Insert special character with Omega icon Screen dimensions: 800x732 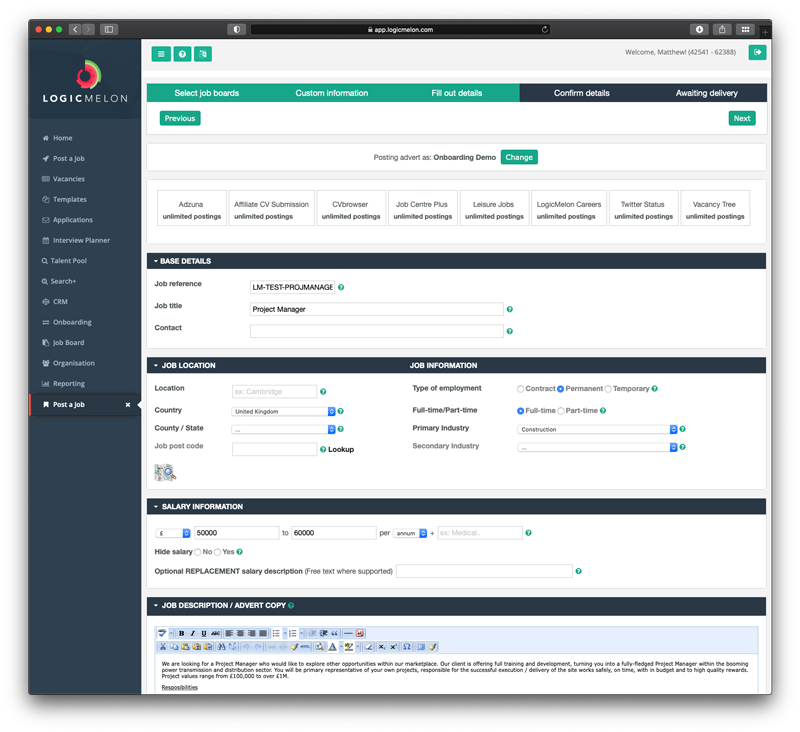(x=407, y=646)
